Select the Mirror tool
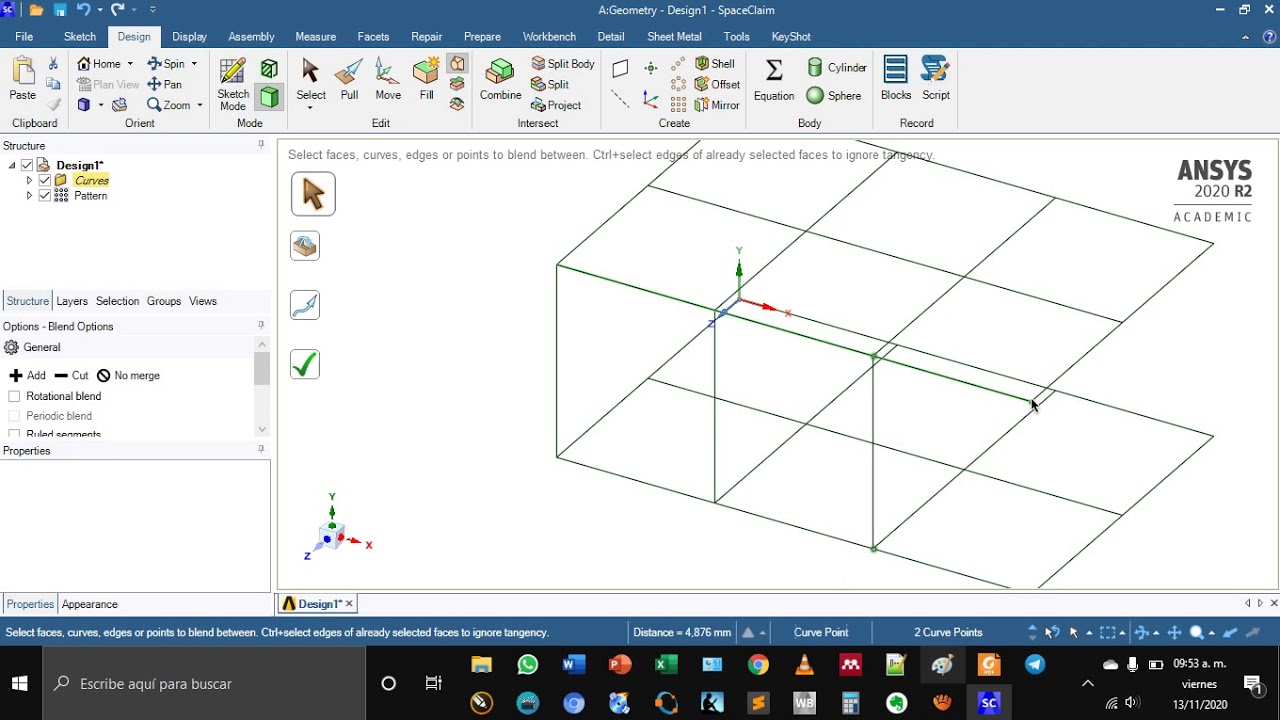Screen dimensions: 1280x720 coord(718,105)
